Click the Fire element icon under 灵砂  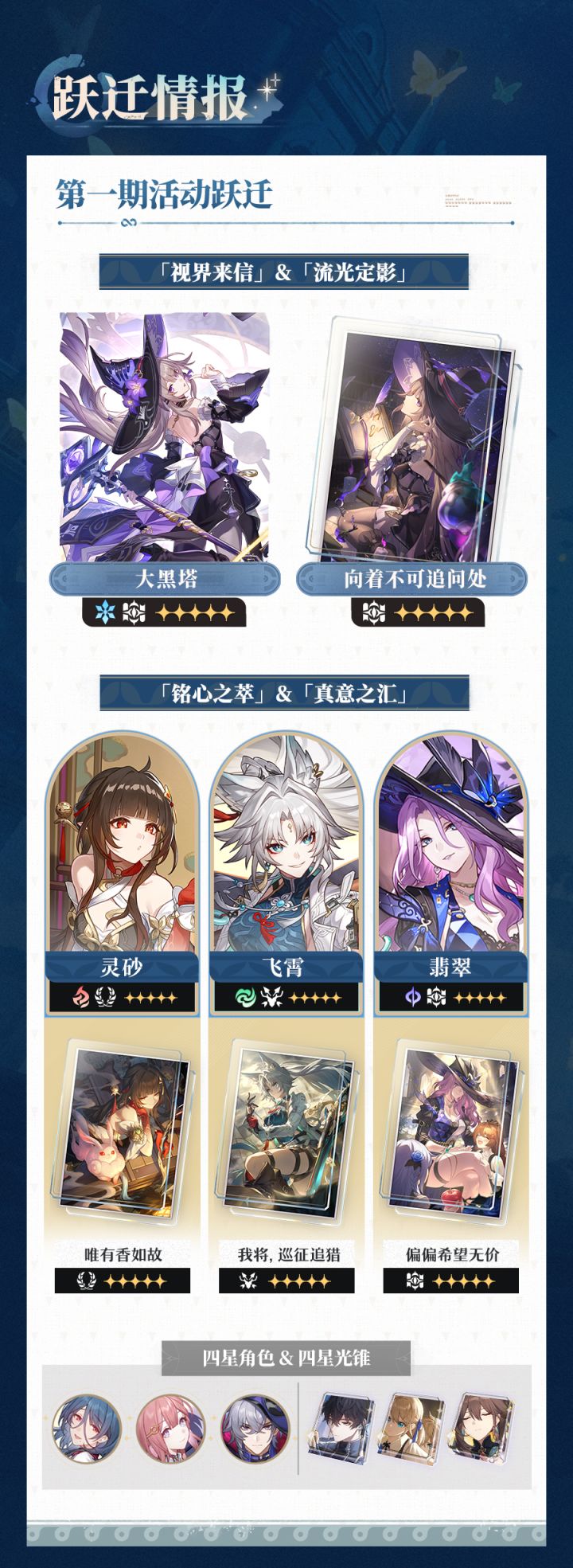[82, 997]
